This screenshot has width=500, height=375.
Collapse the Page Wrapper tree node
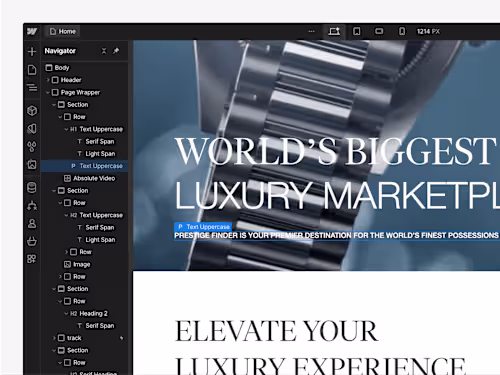[x=48, y=92]
